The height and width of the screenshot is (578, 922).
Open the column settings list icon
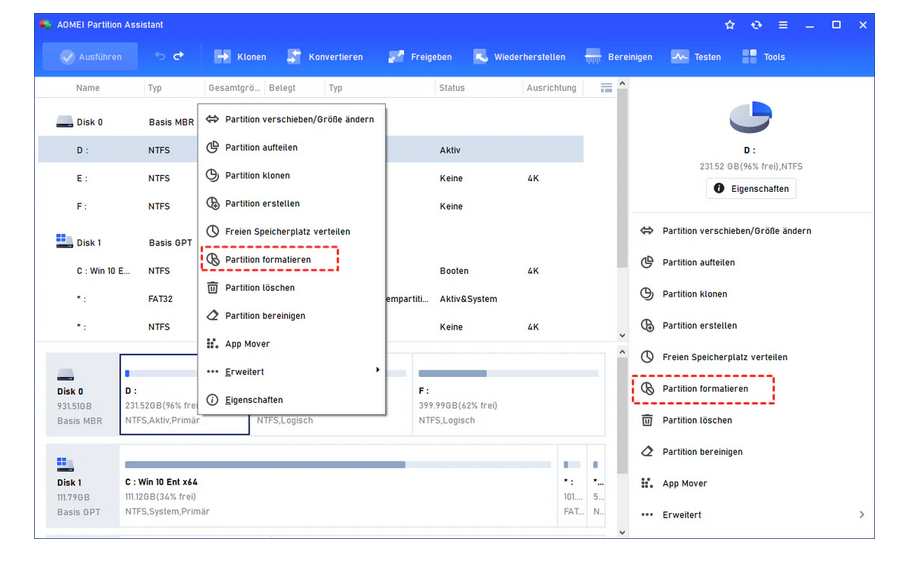point(606,88)
